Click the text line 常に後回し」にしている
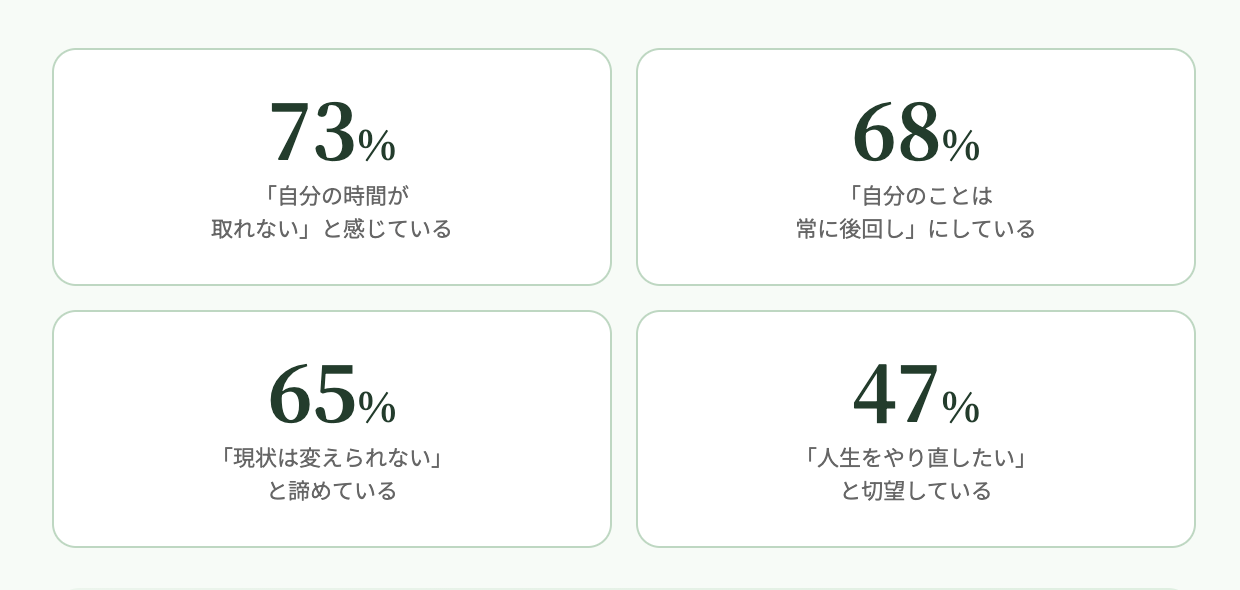The image size is (1240, 590). pyautogui.click(x=916, y=229)
